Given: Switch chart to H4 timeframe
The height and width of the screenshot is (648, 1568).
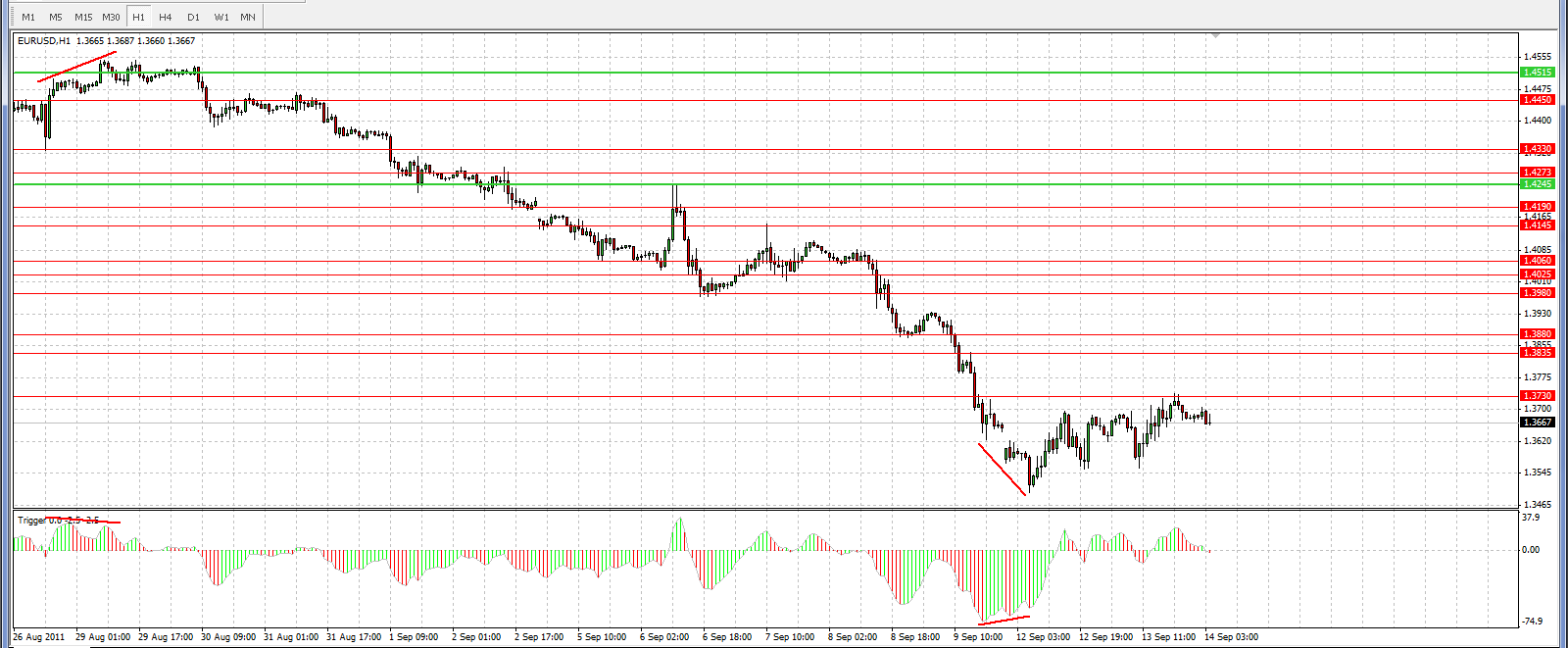Looking at the screenshot, I should tap(166, 17).
